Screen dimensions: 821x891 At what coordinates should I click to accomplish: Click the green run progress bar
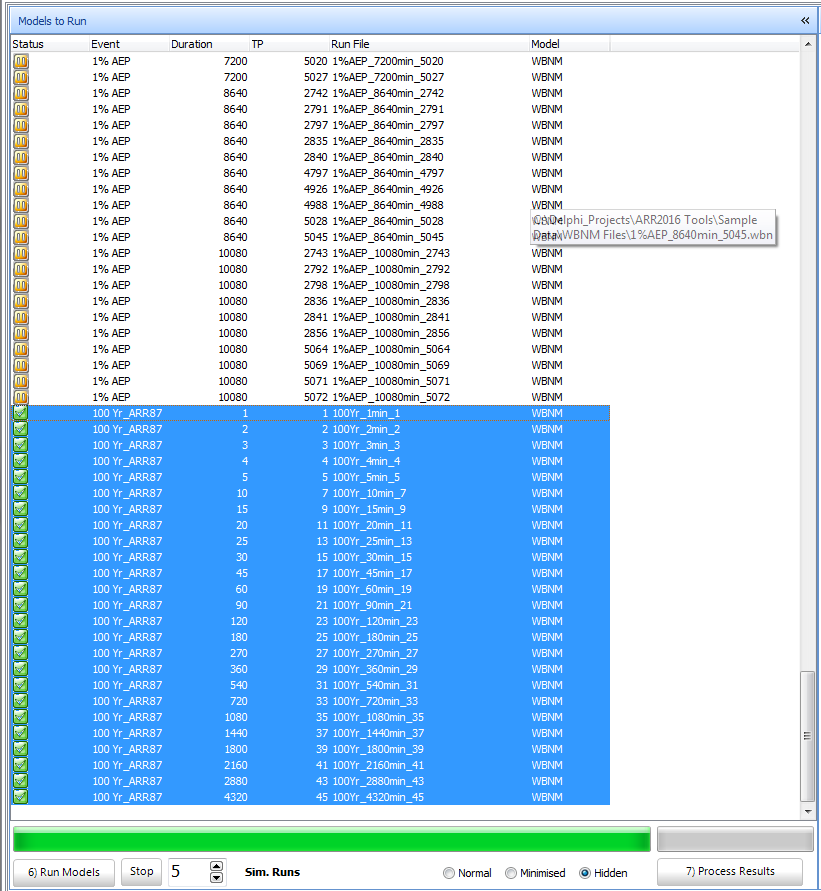coord(331,839)
